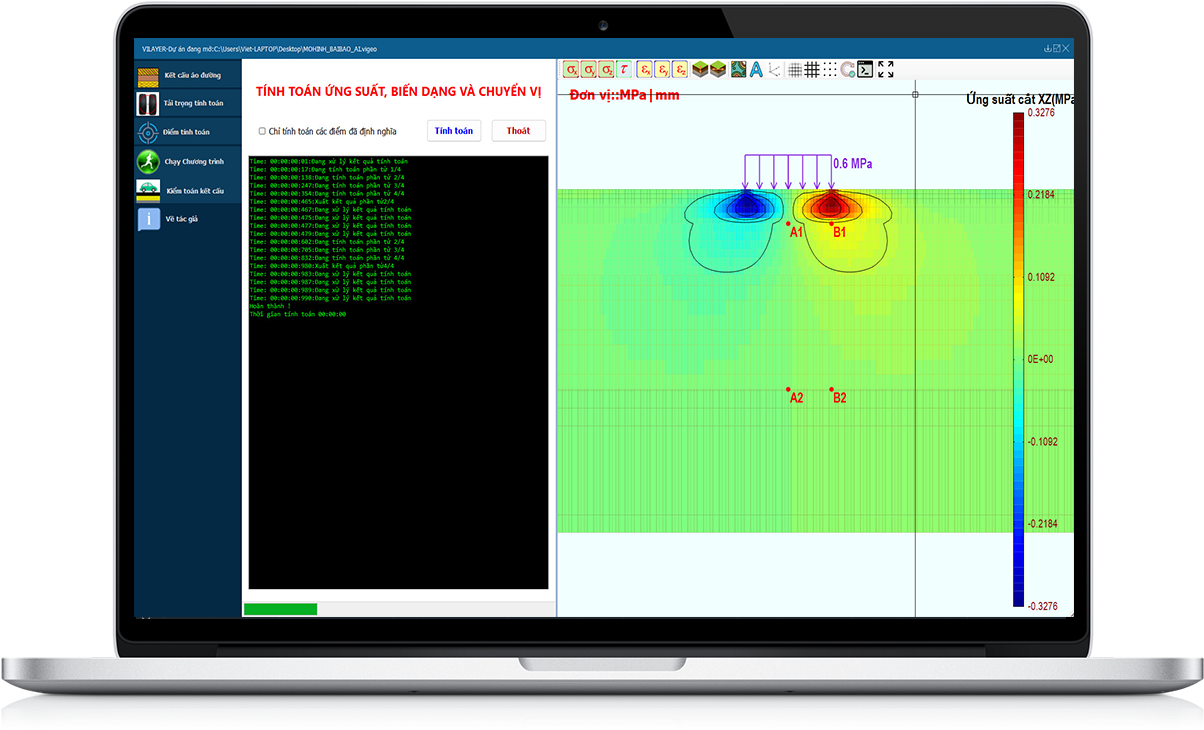This screenshot has width=1204, height=730.
Task: Select the epsilon-z strain icon
Action: click(x=681, y=69)
